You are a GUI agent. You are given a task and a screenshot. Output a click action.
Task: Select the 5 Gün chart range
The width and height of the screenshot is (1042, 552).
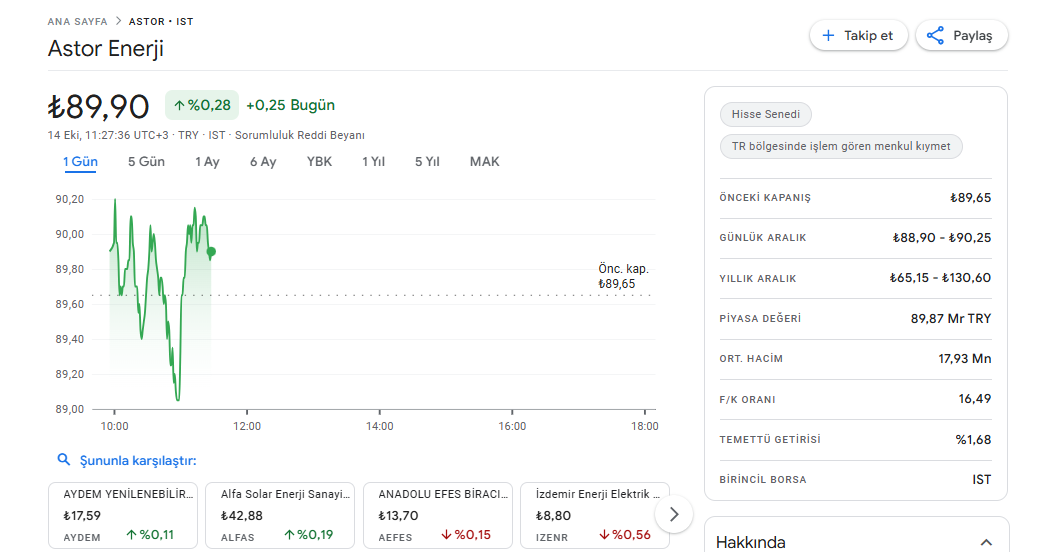(x=146, y=162)
